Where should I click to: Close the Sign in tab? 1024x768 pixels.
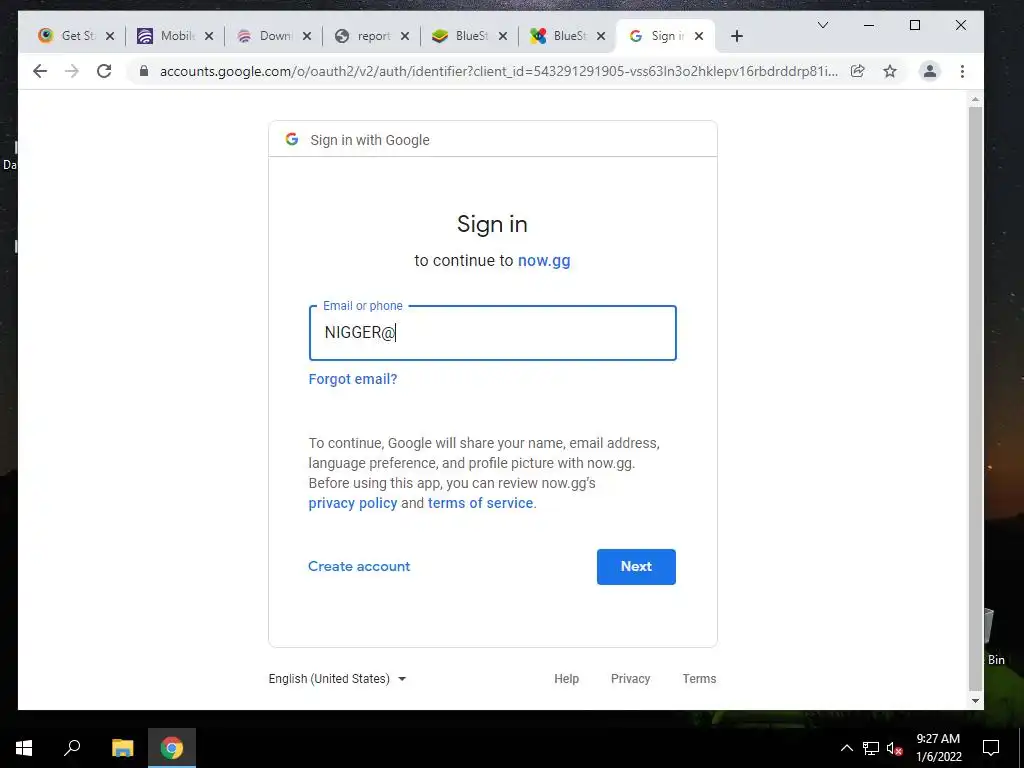[x=699, y=36]
